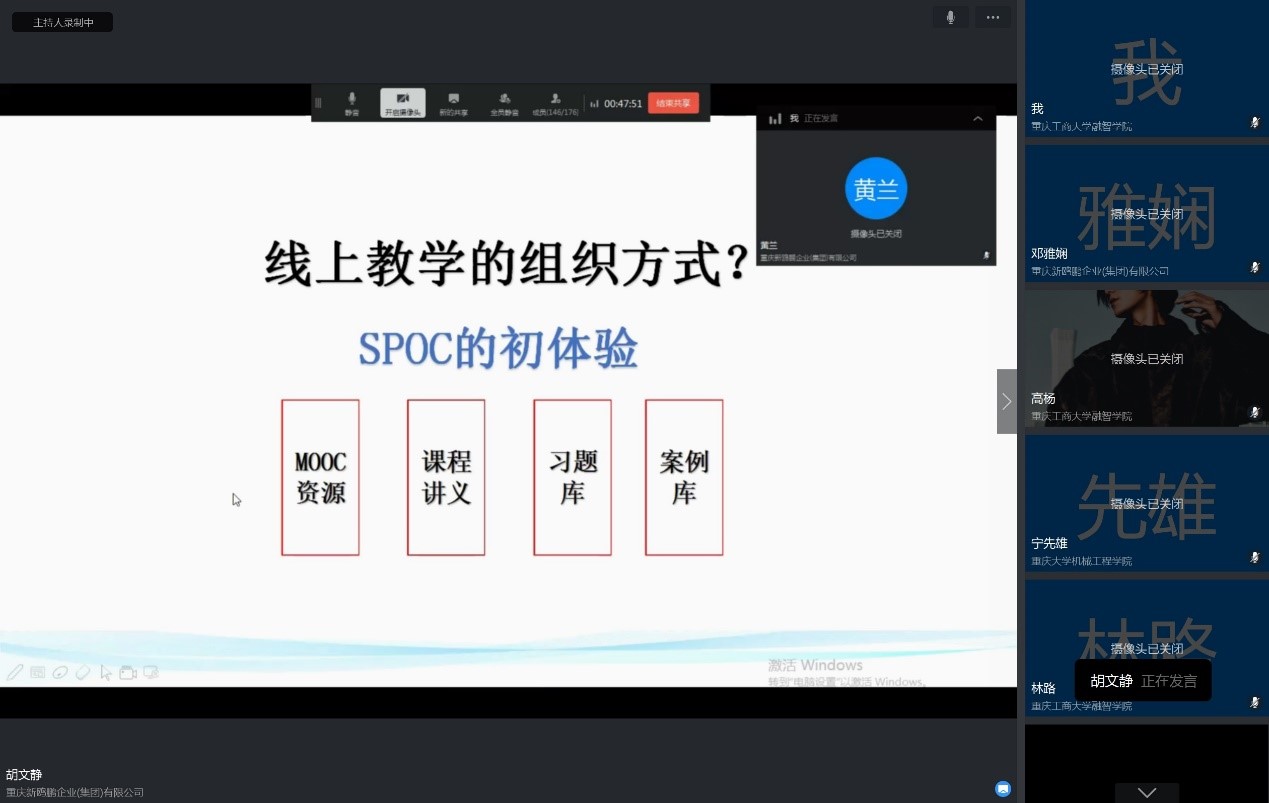The image size is (1269, 803).
Task: Select the 高杨 participant video tile
Action: pos(1146,358)
